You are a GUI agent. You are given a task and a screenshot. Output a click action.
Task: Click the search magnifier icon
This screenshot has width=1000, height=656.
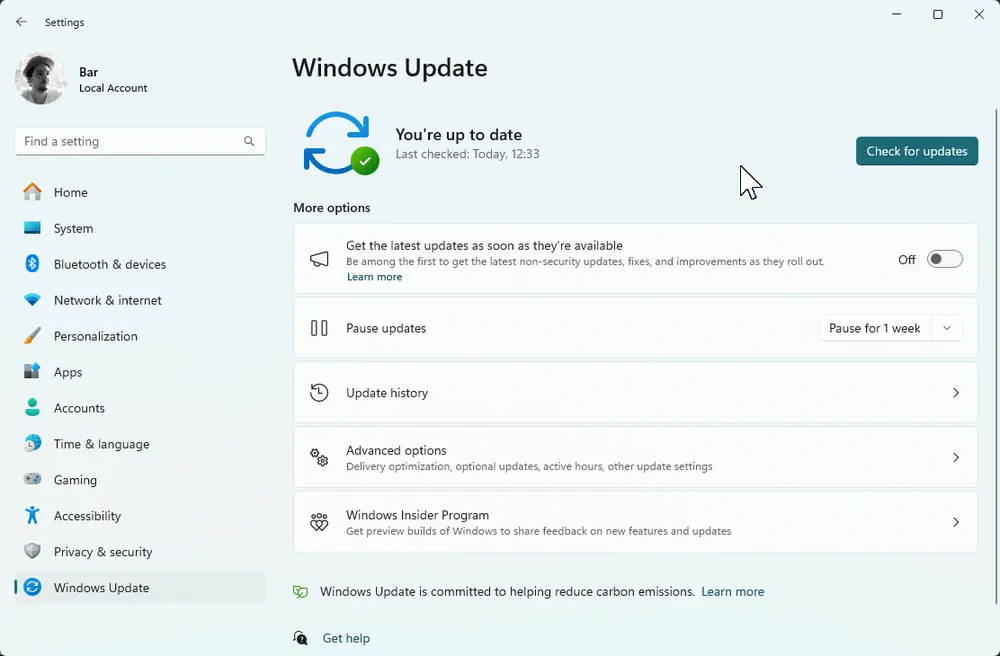tap(249, 141)
